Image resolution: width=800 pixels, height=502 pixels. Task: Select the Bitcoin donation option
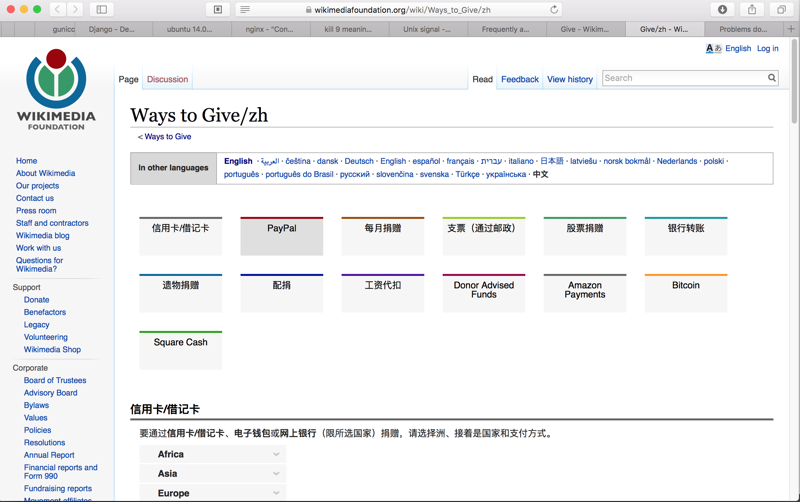click(686, 293)
